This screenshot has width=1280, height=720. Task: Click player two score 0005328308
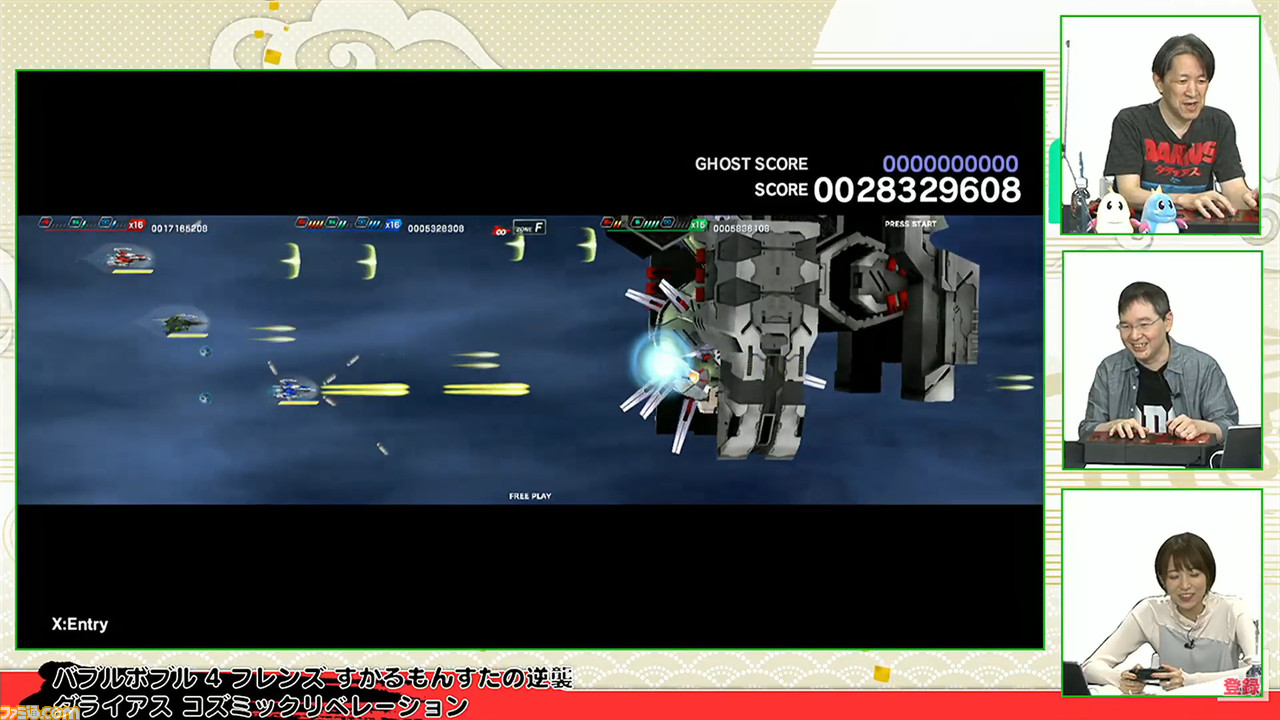pos(435,229)
